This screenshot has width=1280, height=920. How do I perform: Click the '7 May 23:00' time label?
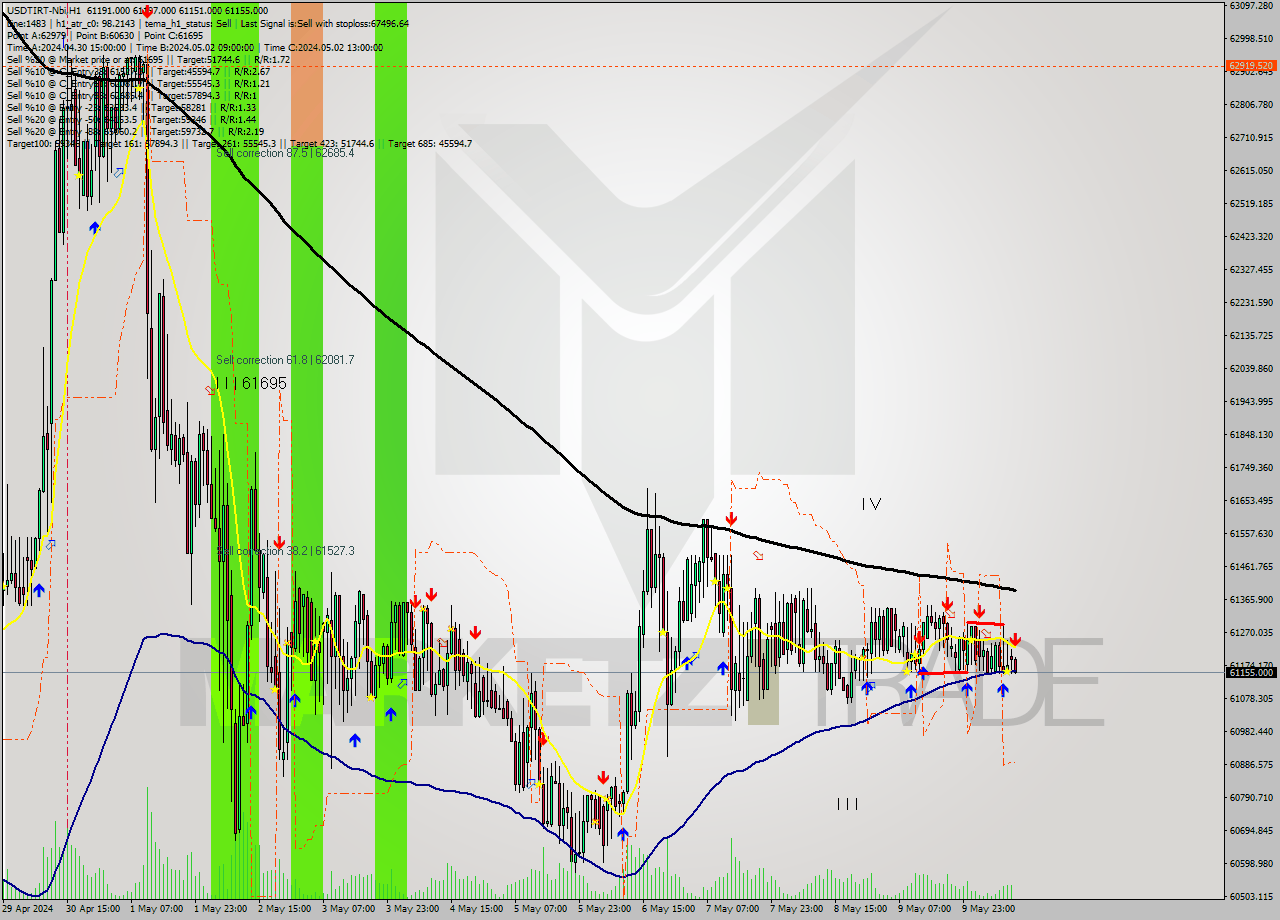(796, 909)
